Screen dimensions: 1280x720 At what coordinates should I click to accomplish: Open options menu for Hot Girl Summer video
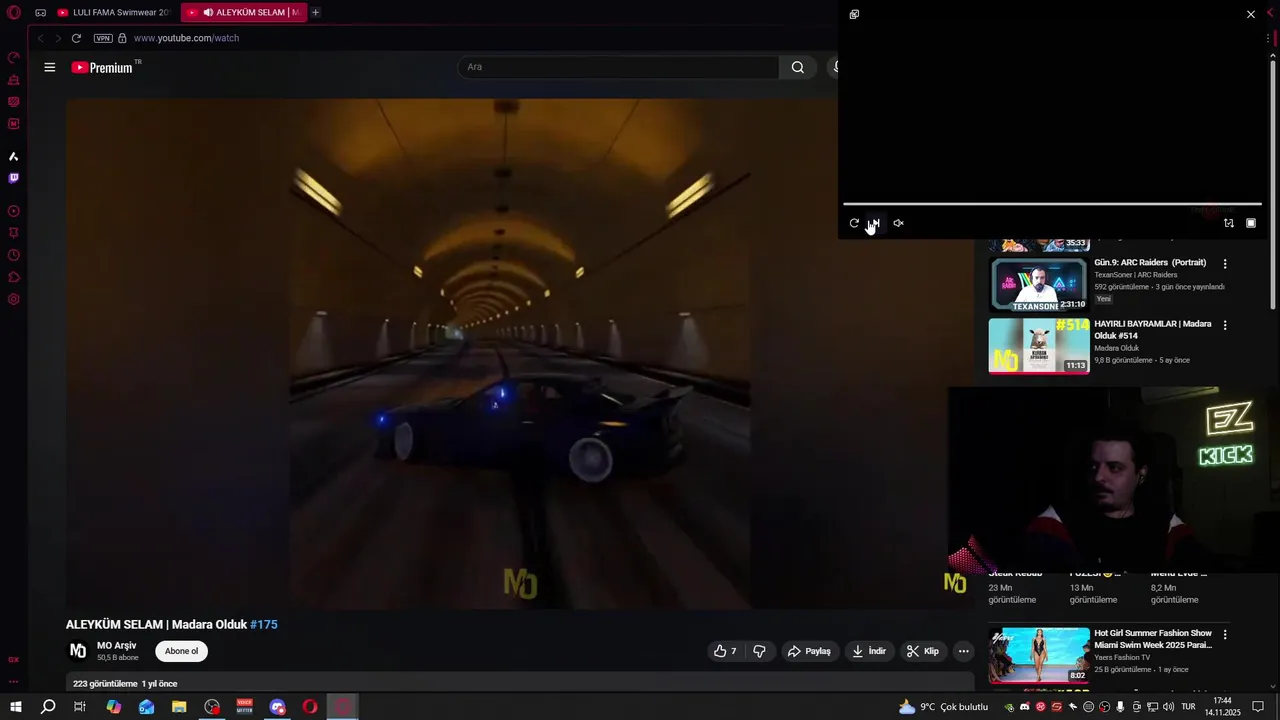coord(1225,634)
